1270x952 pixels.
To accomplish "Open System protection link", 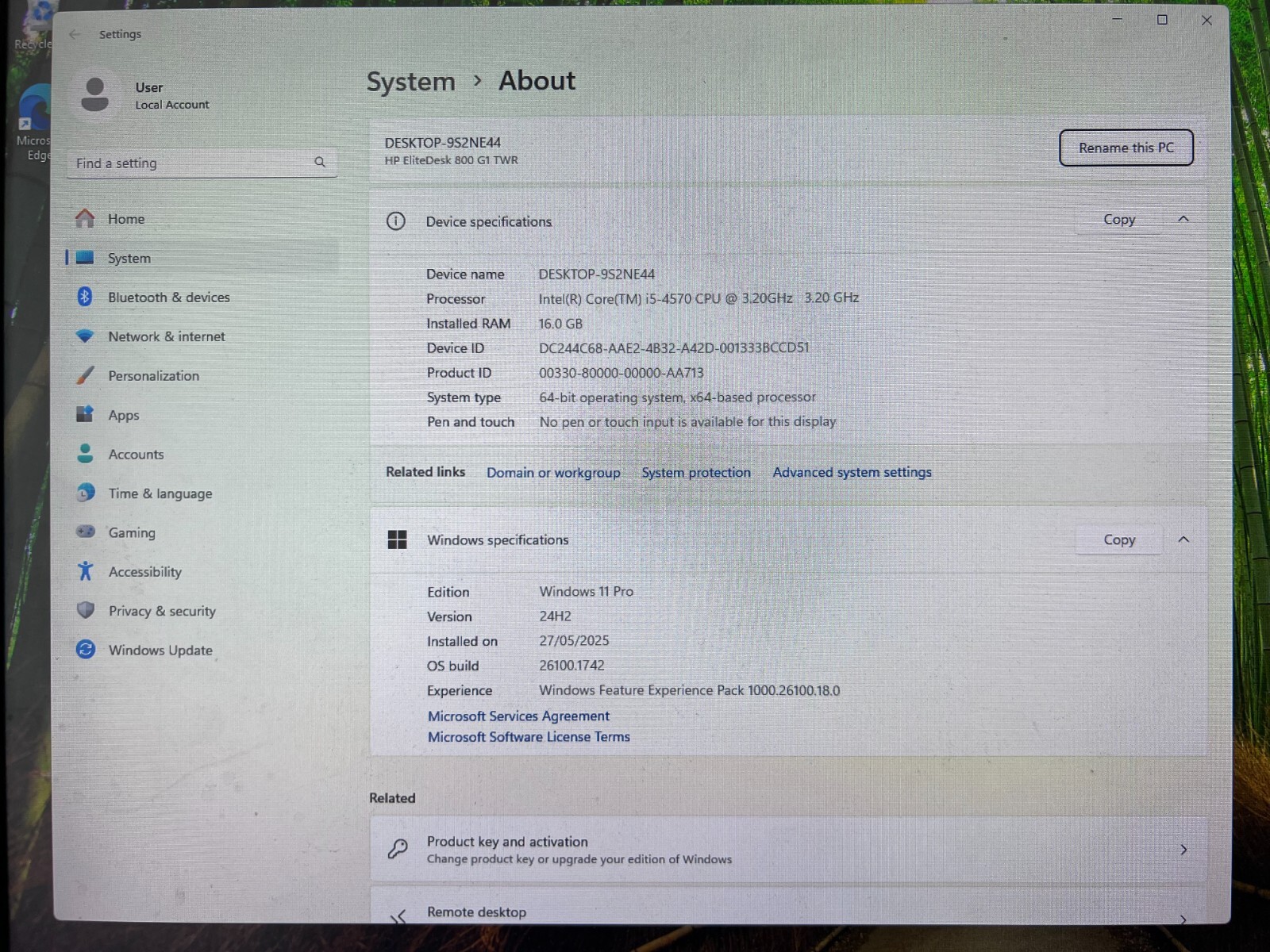I will tap(696, 472).
